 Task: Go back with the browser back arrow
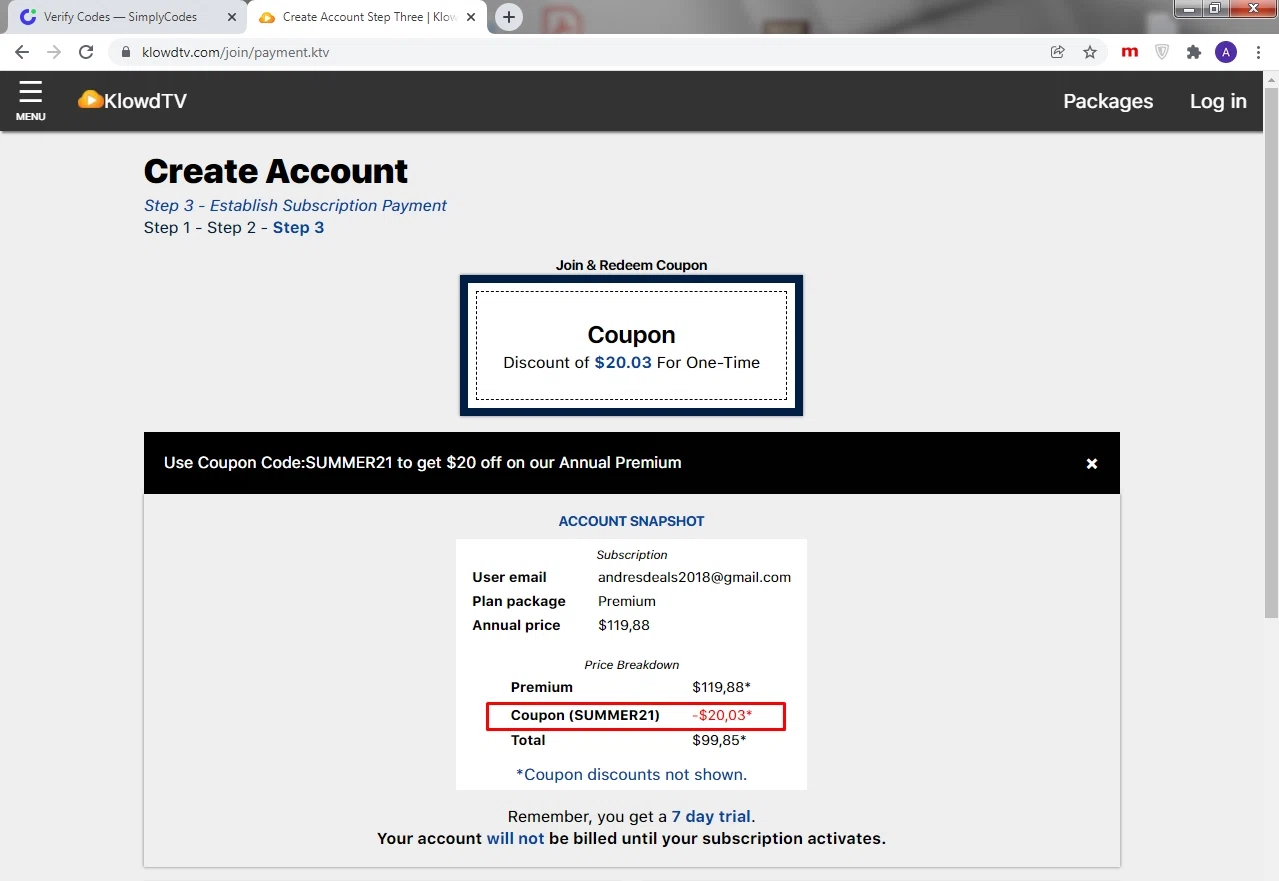point(22,52)
